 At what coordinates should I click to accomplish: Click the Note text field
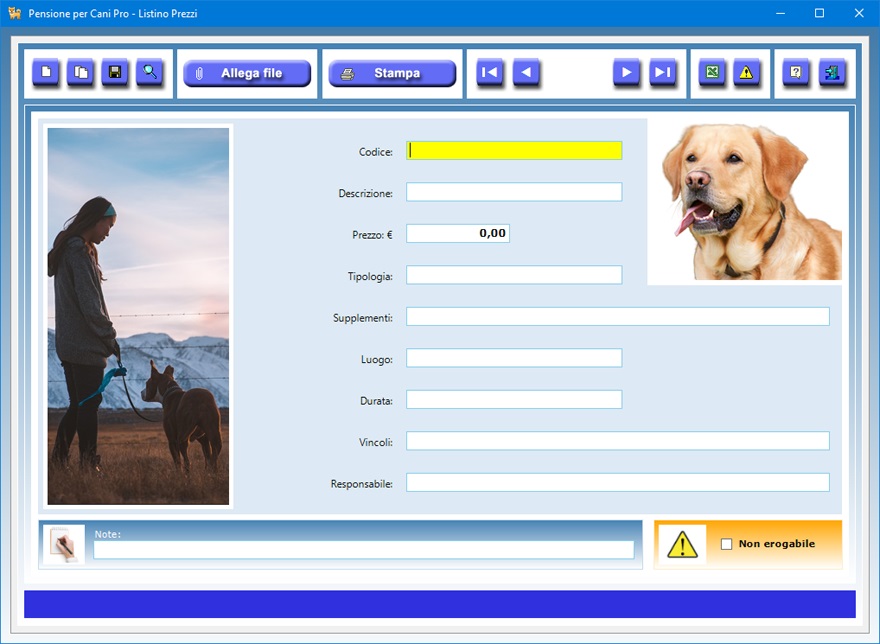pyautogui.click(x=364, y=550)
